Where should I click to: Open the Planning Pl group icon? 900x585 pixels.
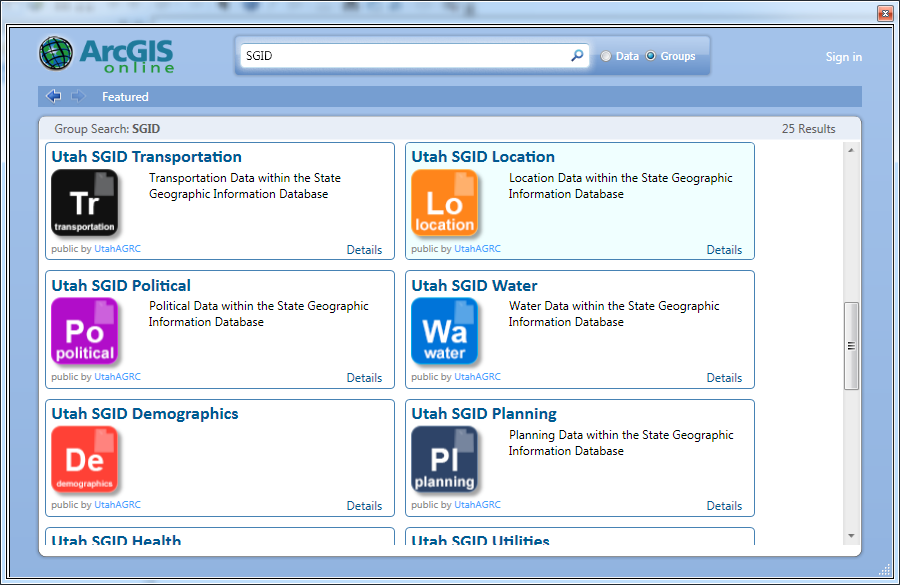(444, 459)
